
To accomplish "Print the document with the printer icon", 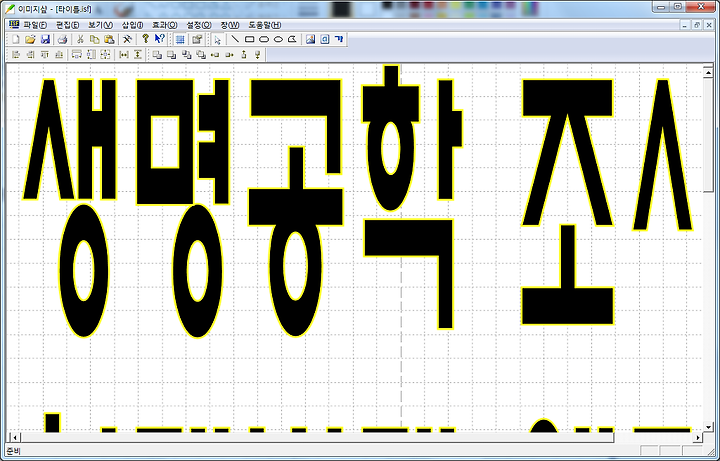I will [x=62, y=39].
